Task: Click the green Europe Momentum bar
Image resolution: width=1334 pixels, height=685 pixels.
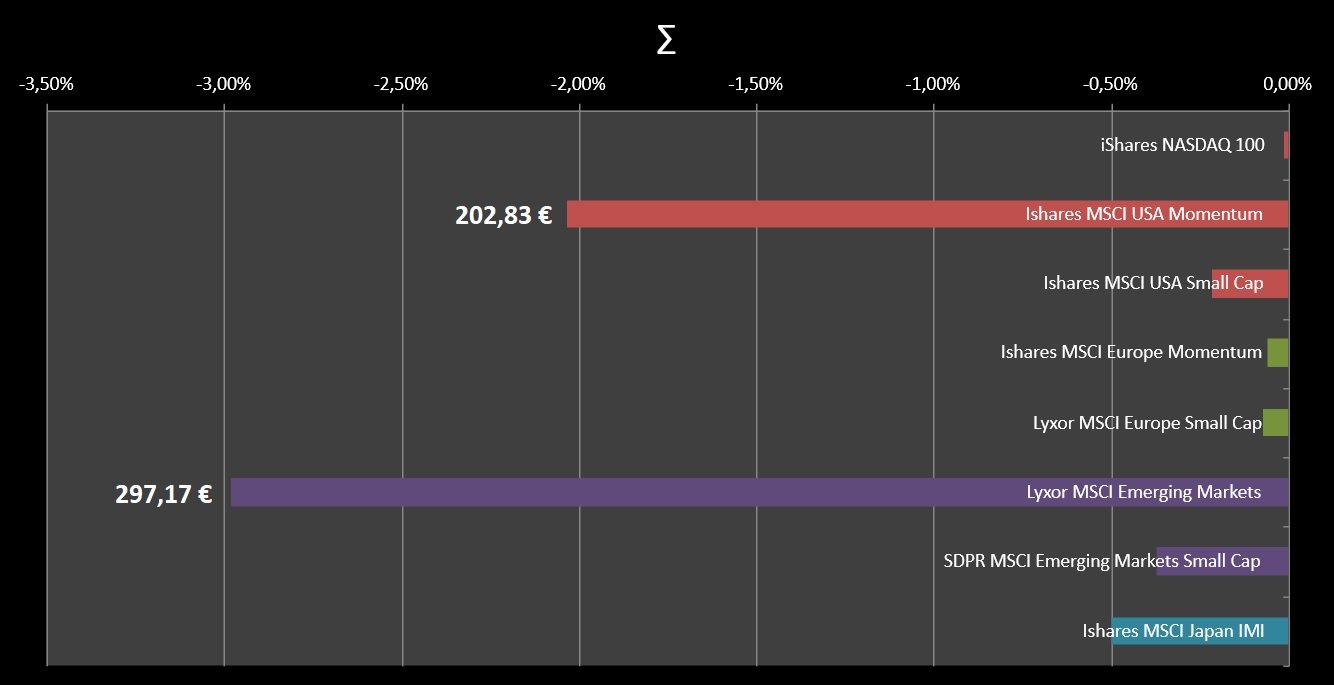Action: (1278, 353)
